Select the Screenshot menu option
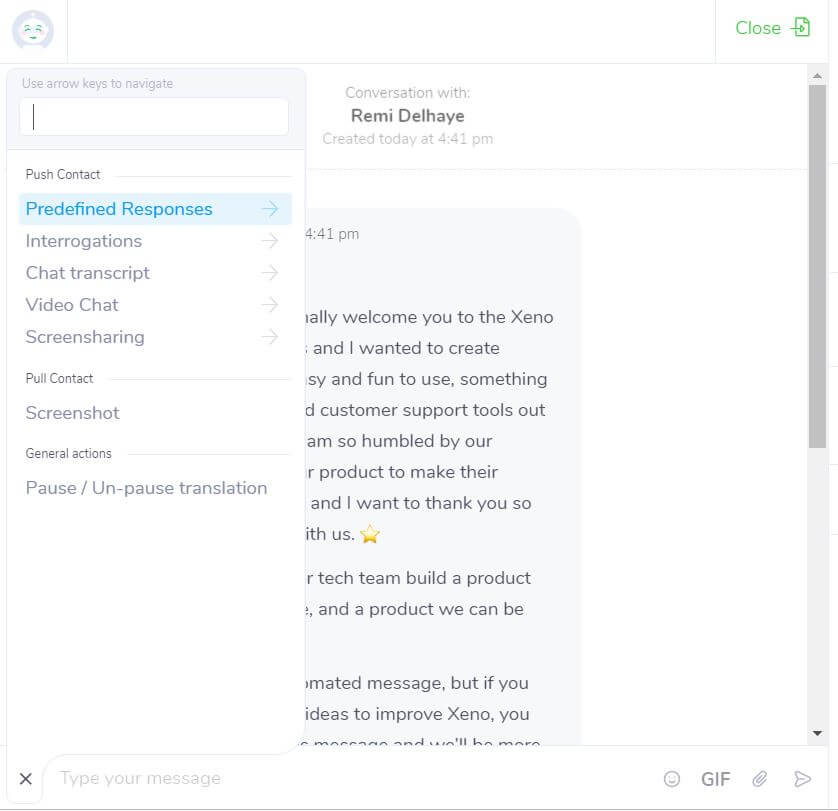The image size is (838, 811). pos(72,413)
